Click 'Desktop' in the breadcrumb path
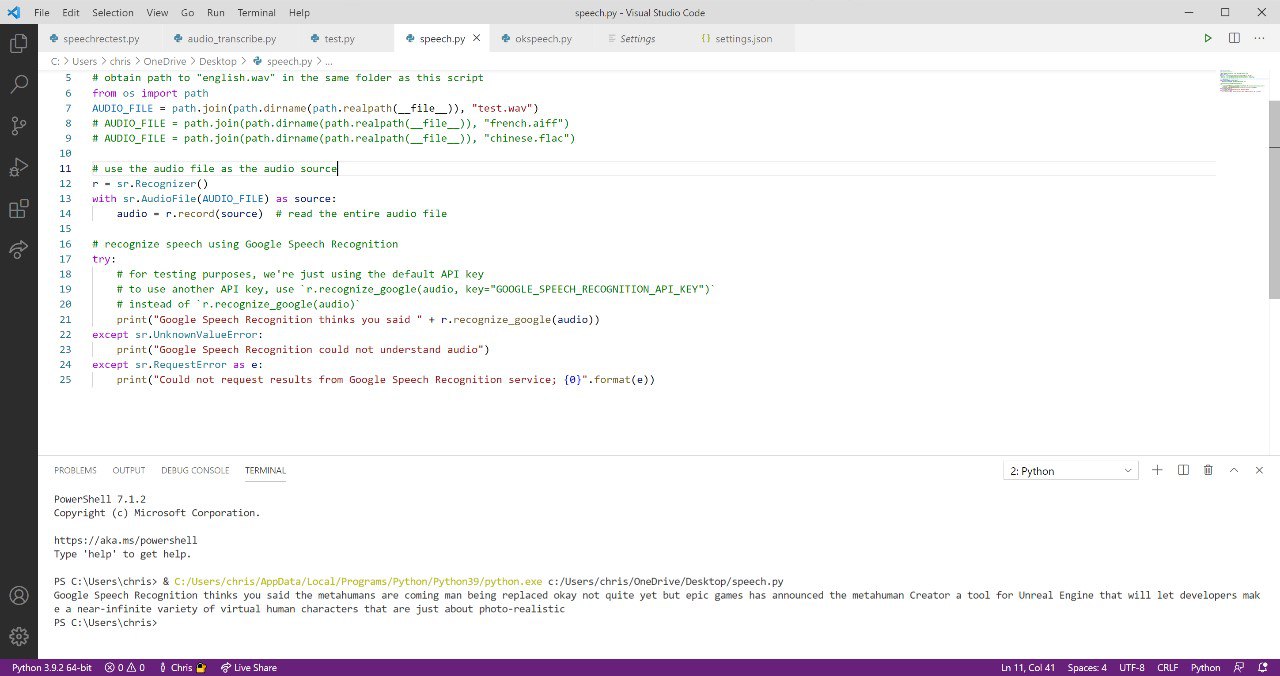The width and height of the screenshot is (1280, 676). (x=218, y=62)
